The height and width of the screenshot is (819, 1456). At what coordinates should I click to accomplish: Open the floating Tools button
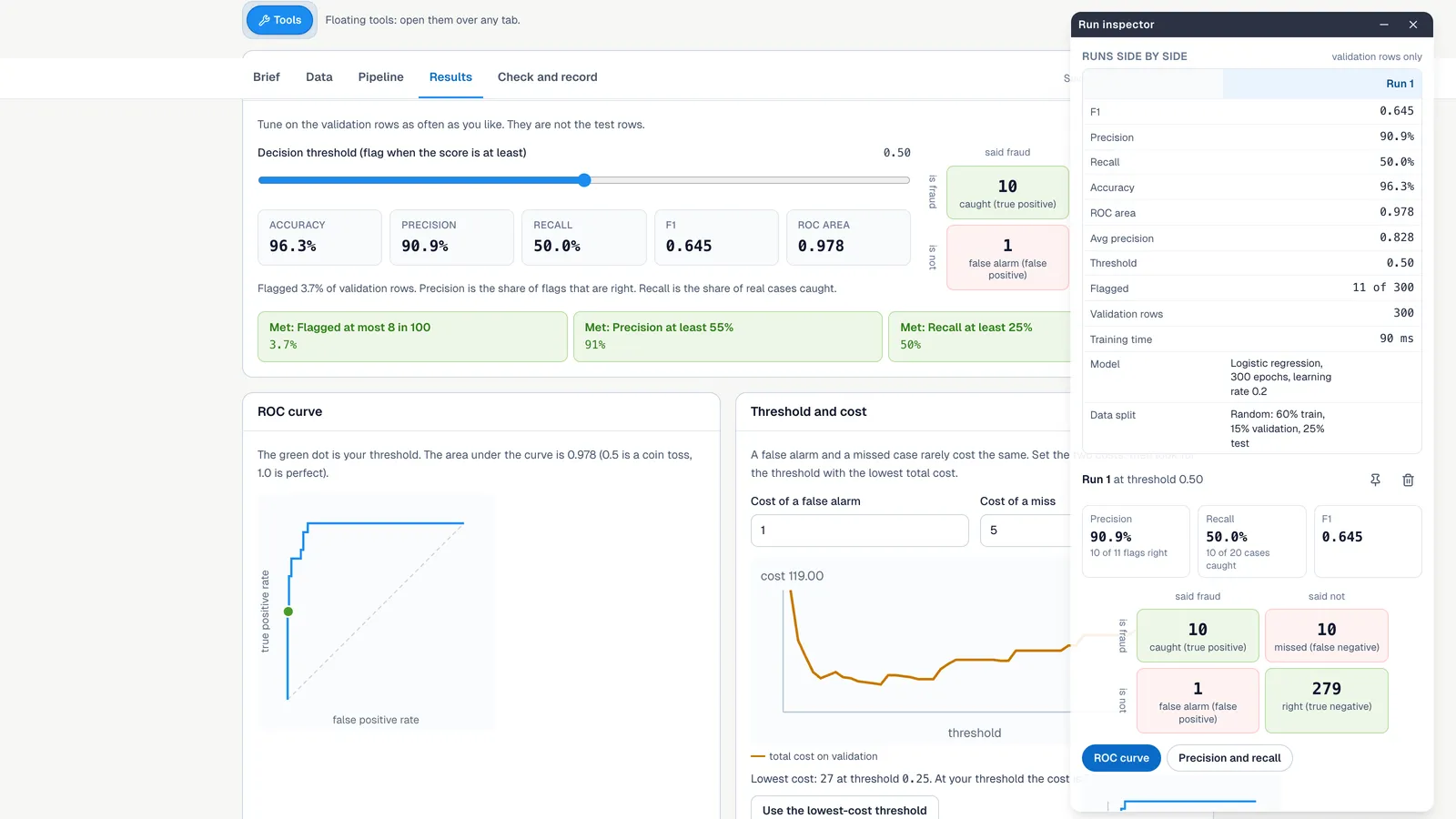[280, 20]
